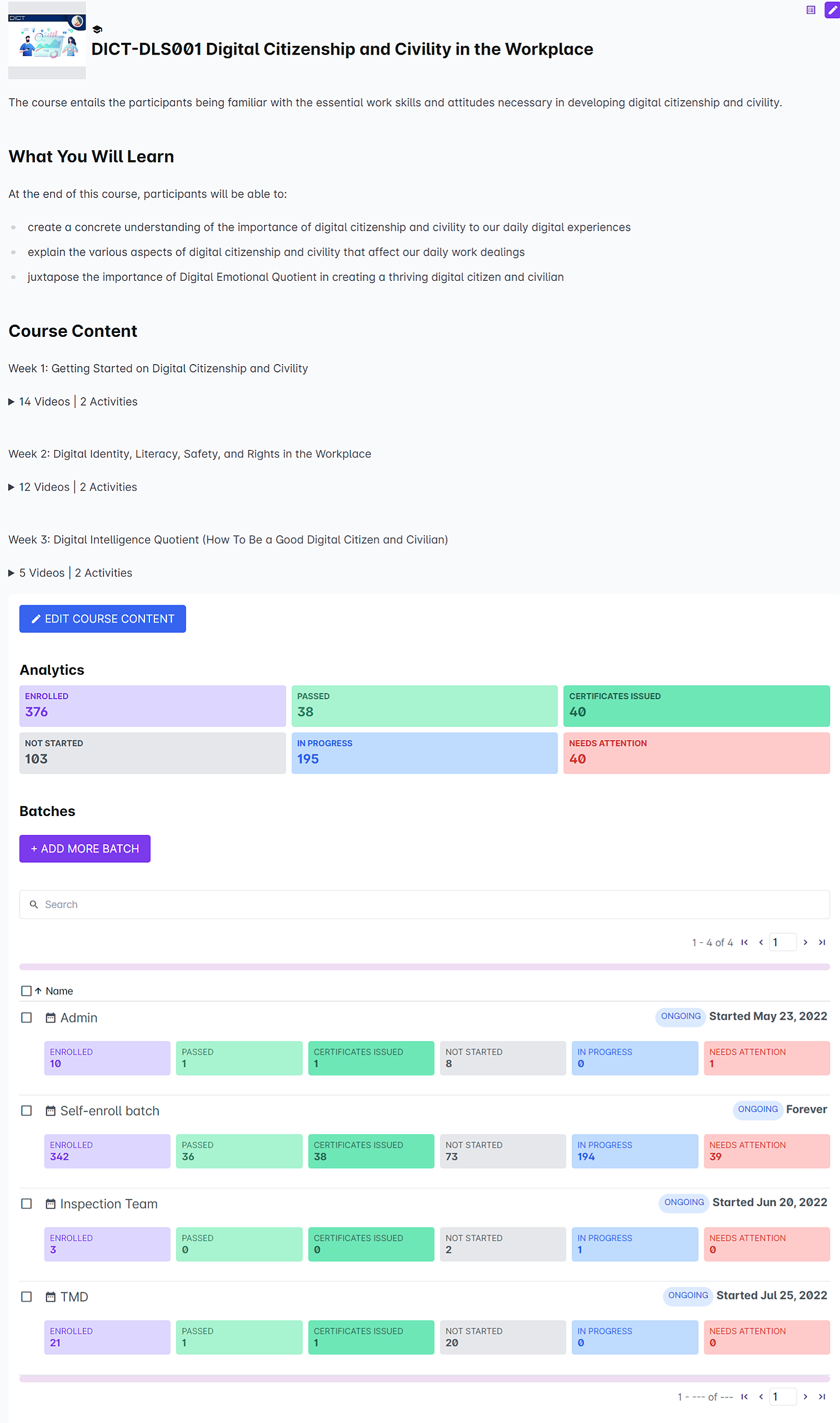
Task: Click Add More Batch button
Action: pyautogui.click(x=85, y=849)
